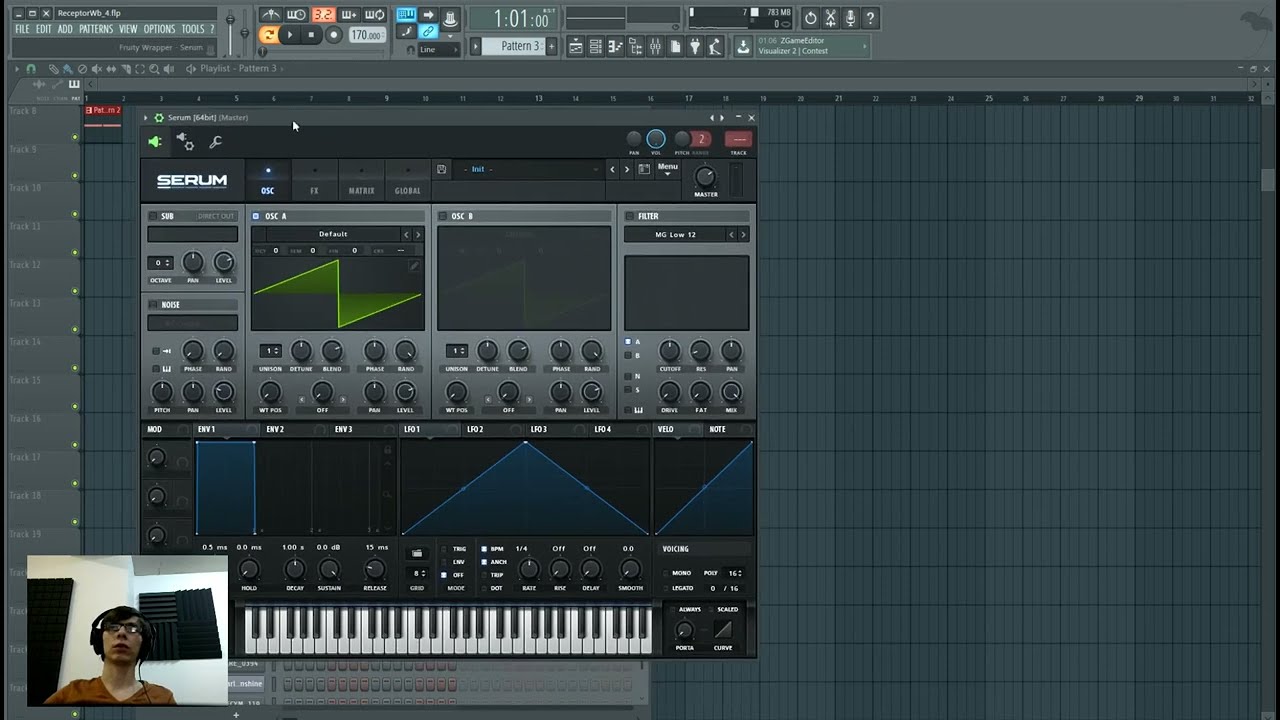This screenshot has height=720, width=1280.
Task: Click the Stop button in the transport bar
Action: [x=311, y=35]
